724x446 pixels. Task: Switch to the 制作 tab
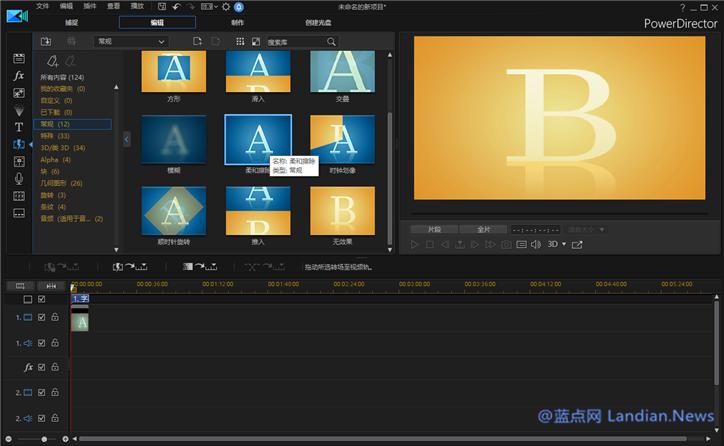point(237,22)
